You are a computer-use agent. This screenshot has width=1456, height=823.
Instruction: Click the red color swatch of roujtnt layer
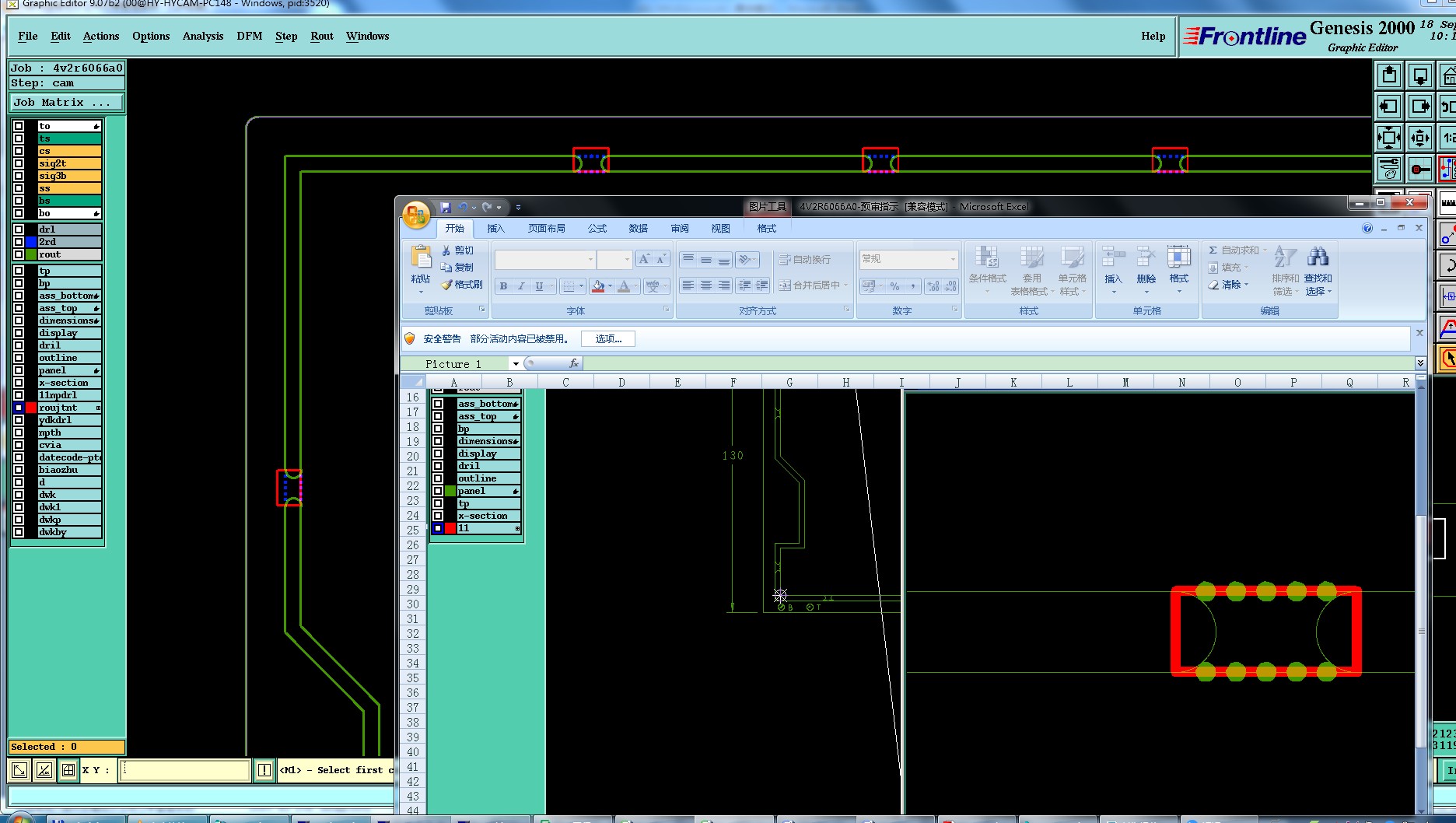click(31, 408)
